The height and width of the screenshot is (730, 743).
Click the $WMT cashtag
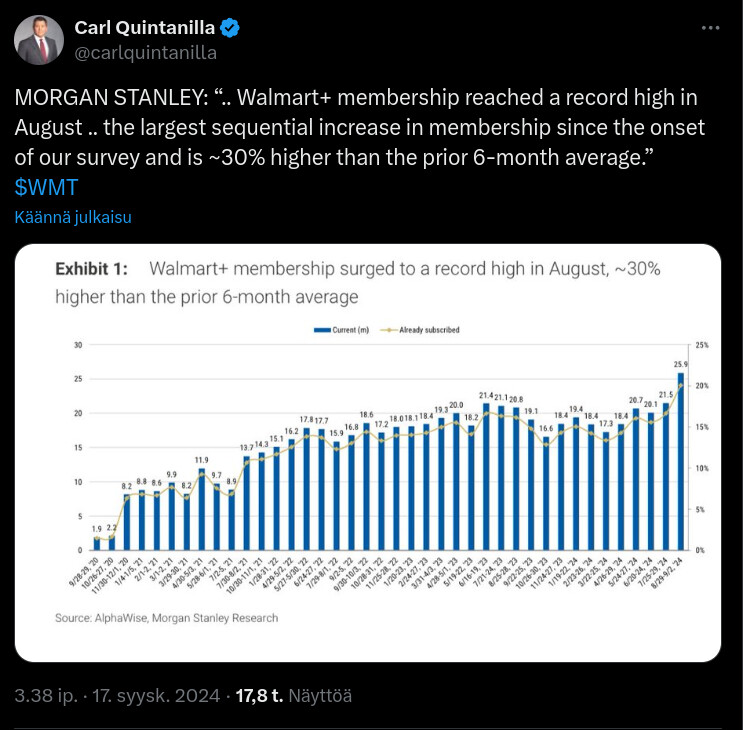46,187
